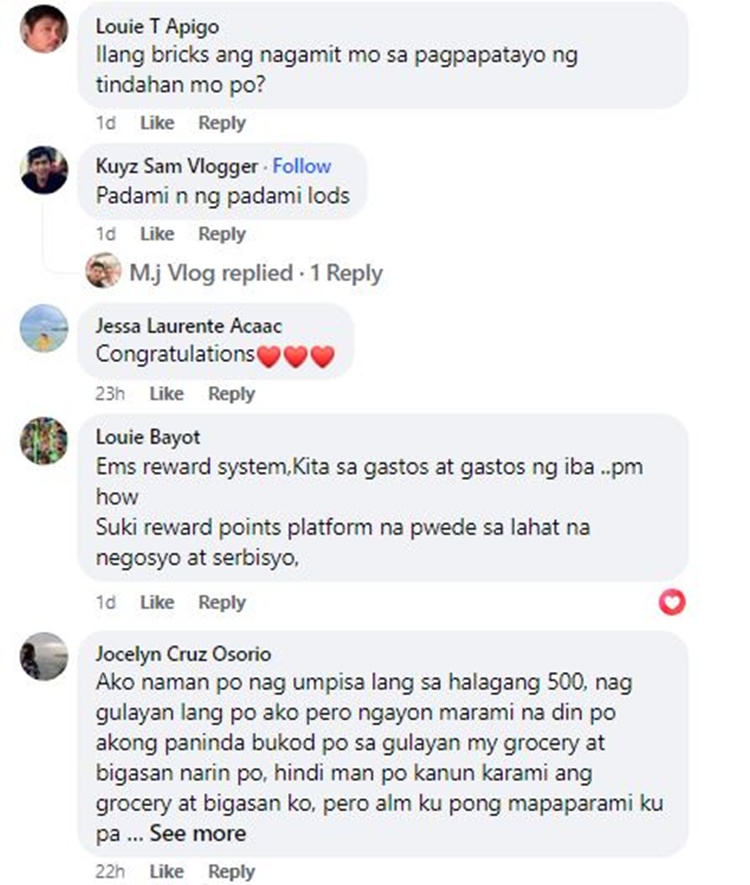Image resolution: width=750 pixels, height=885 pixels.
Task: Expand Jocelyn's comment with See more
Action: click(198, 834)
